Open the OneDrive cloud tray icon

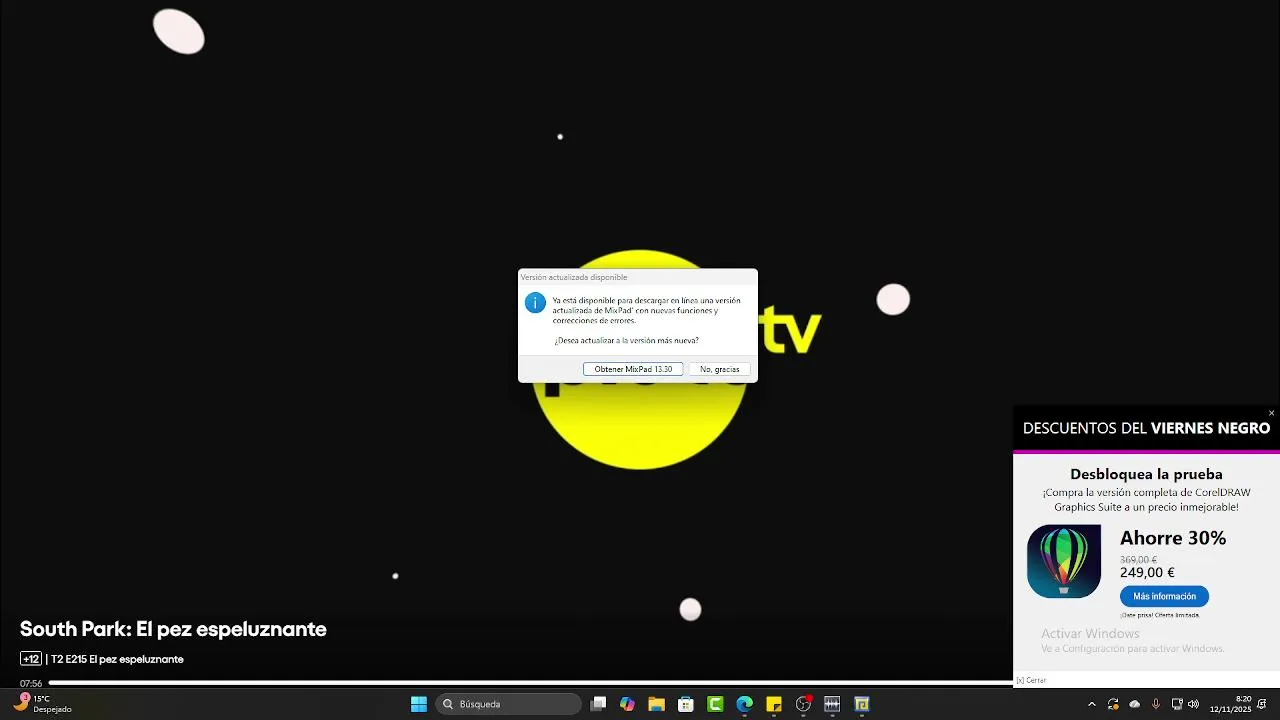(1134, 704)
